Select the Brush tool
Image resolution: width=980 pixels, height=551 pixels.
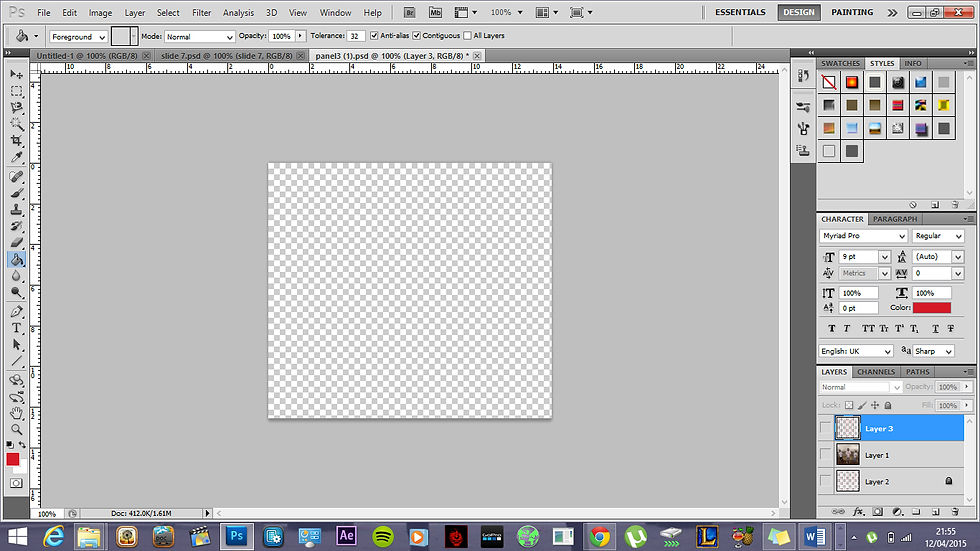16,193
